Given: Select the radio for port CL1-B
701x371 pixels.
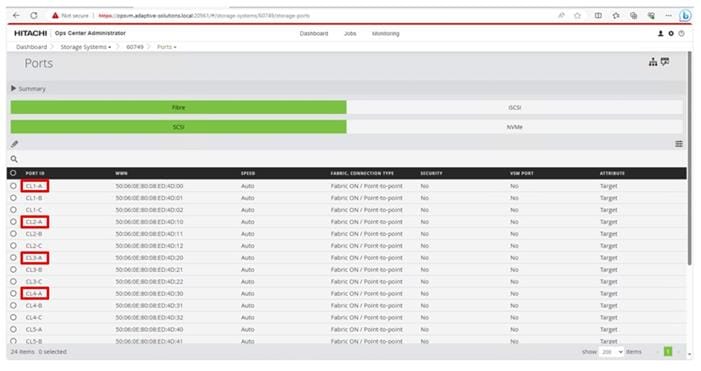Looking at the screenshot, I should pos(13,198).
